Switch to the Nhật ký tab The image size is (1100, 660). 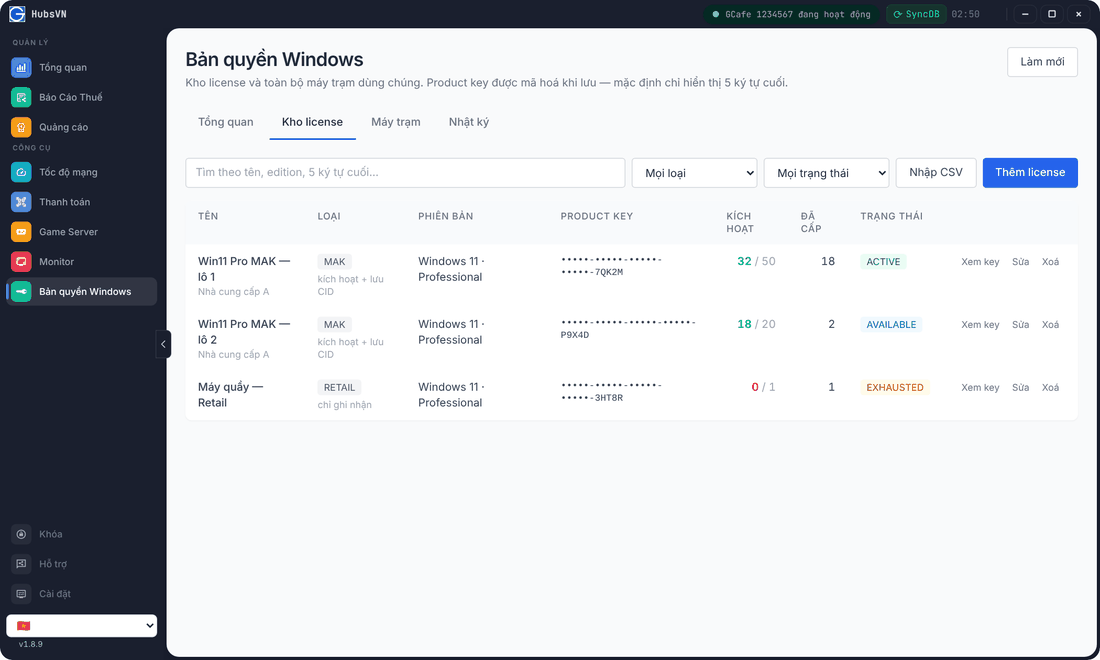tap(469, 122)
